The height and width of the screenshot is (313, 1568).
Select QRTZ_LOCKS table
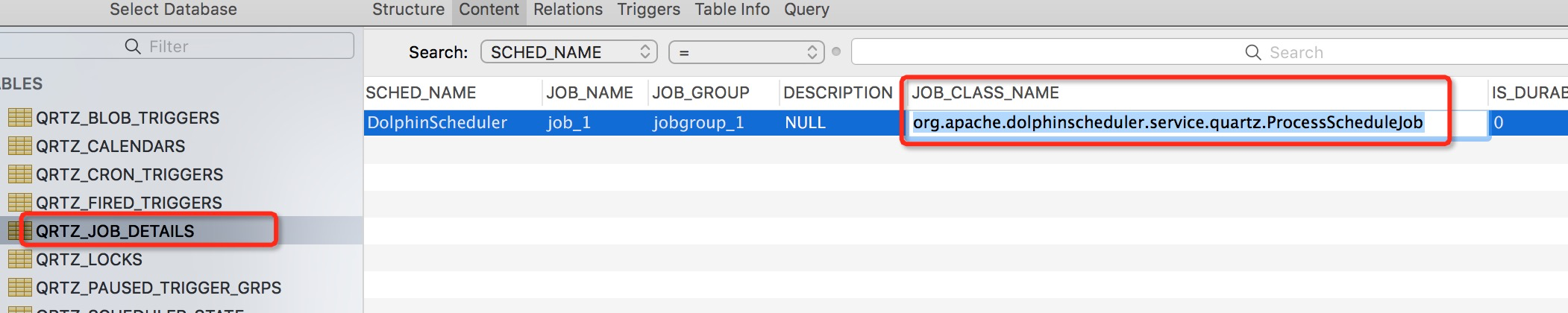pos(89,259)
